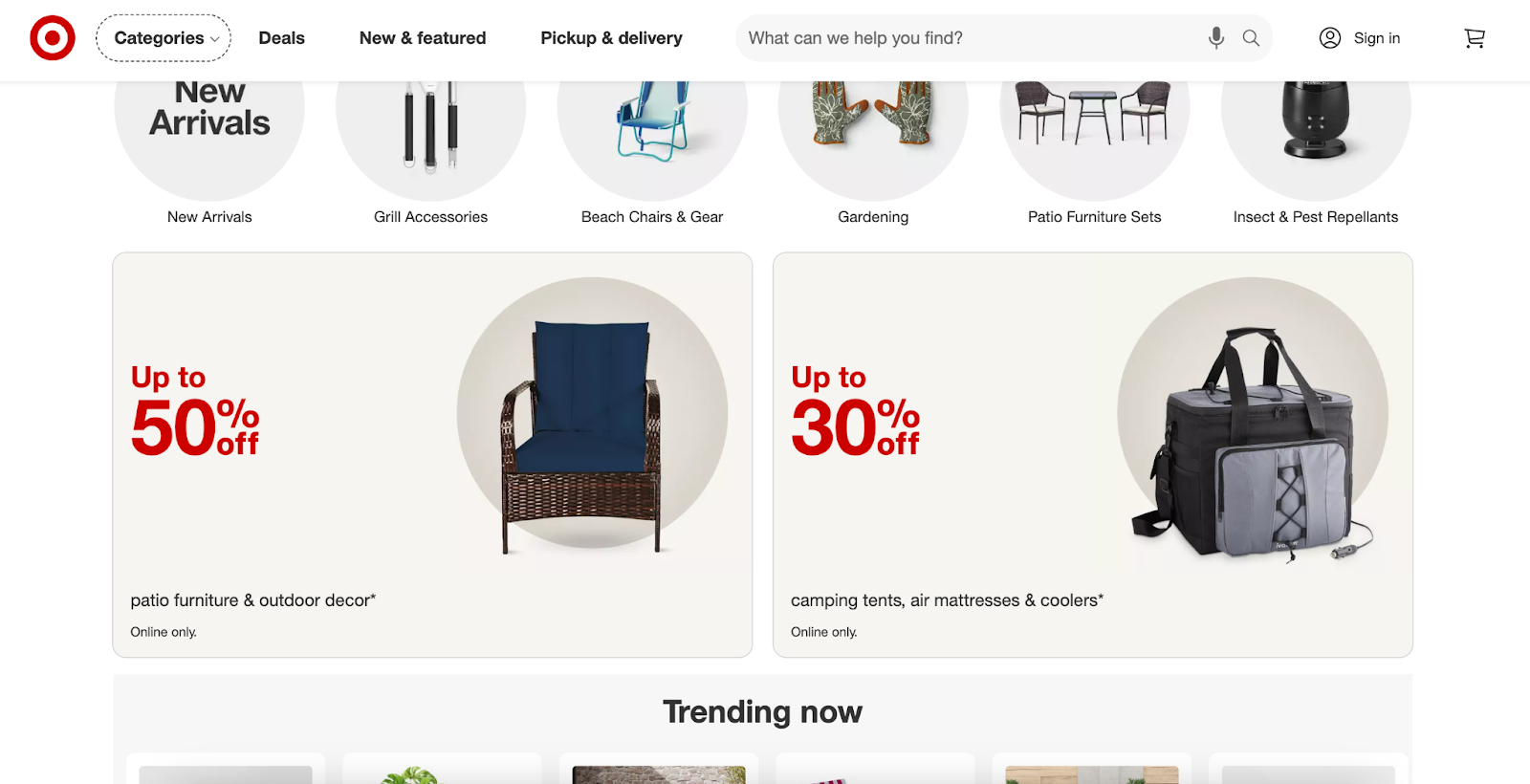Viewport: 1530px width, 784px height.
Task: Select Insect & Pest Repellants category image
Action: 1316,141
